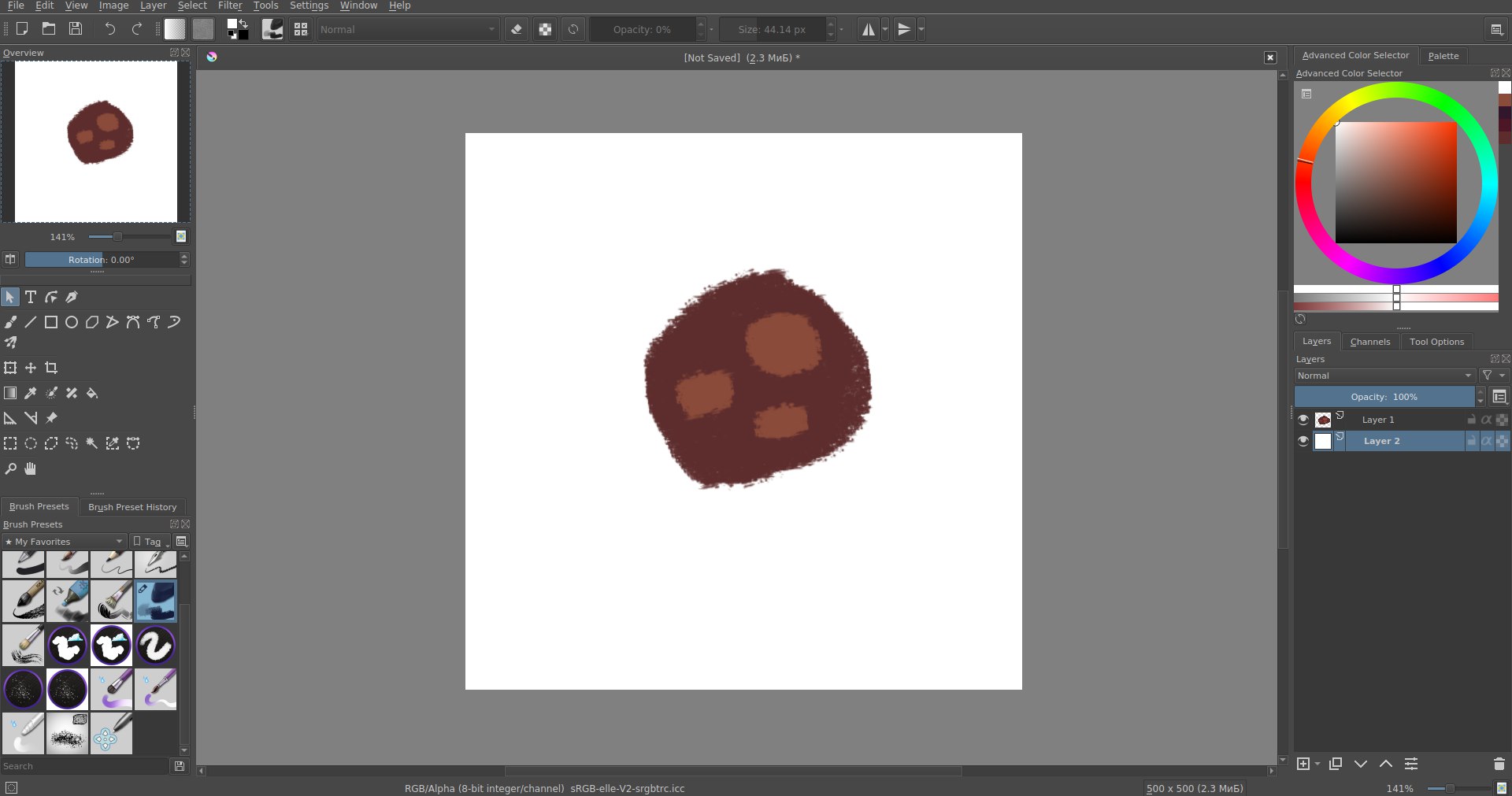
Task: Select the Crop tool
Action: (51, 368)
